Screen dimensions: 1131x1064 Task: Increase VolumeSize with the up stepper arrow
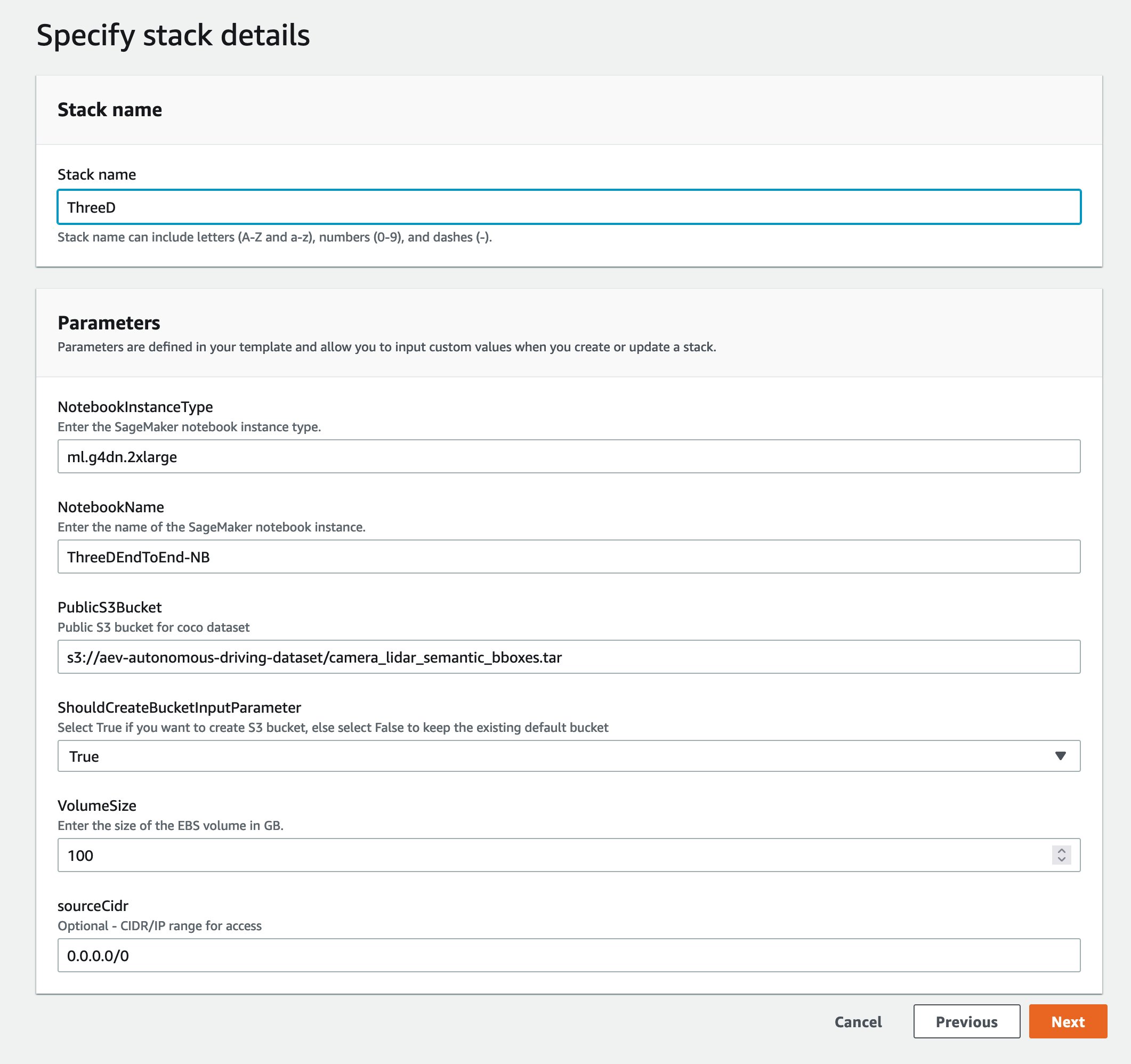[x=1062, y=851]
